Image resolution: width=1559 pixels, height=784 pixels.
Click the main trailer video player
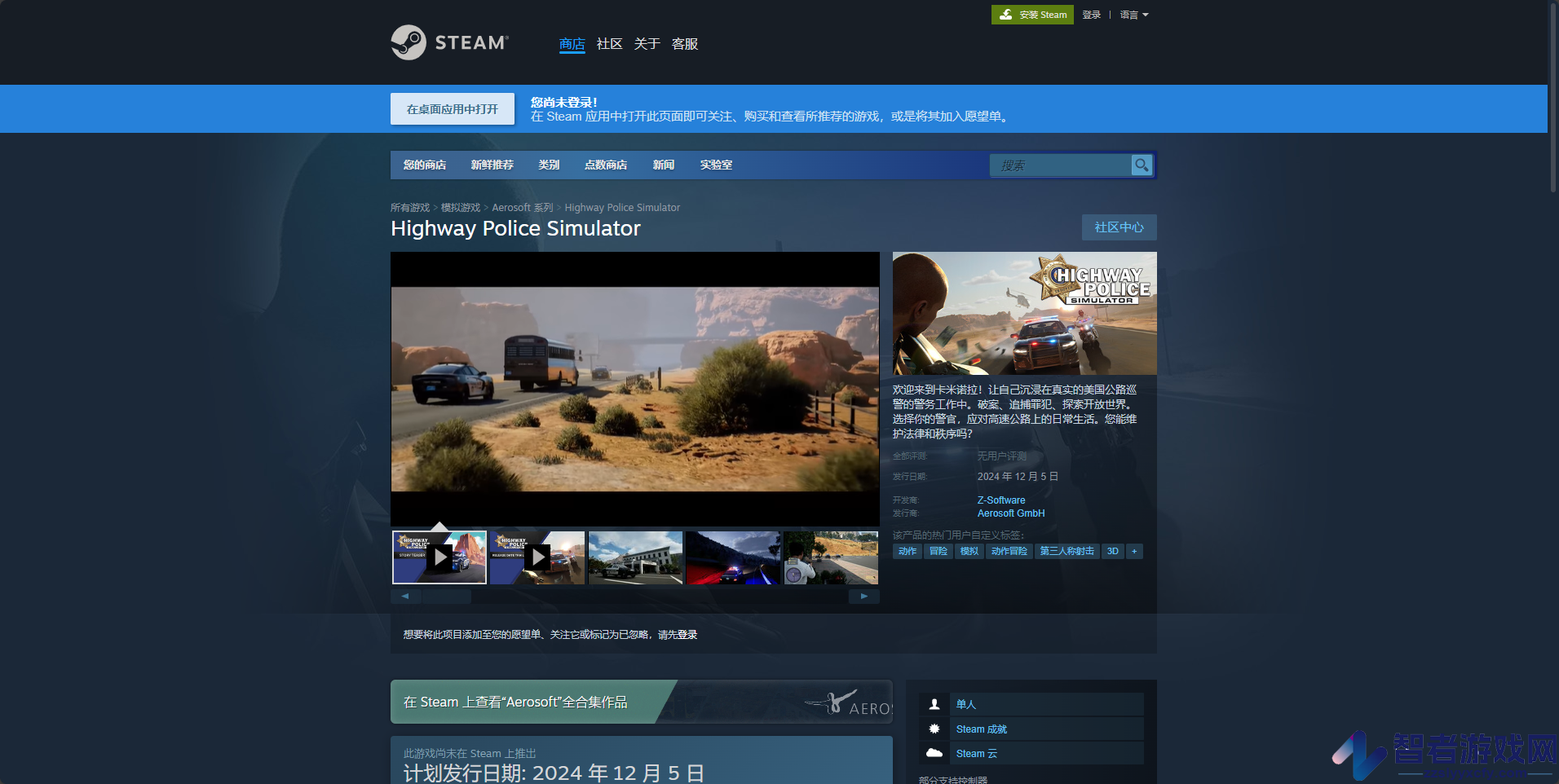click(635, 389)
